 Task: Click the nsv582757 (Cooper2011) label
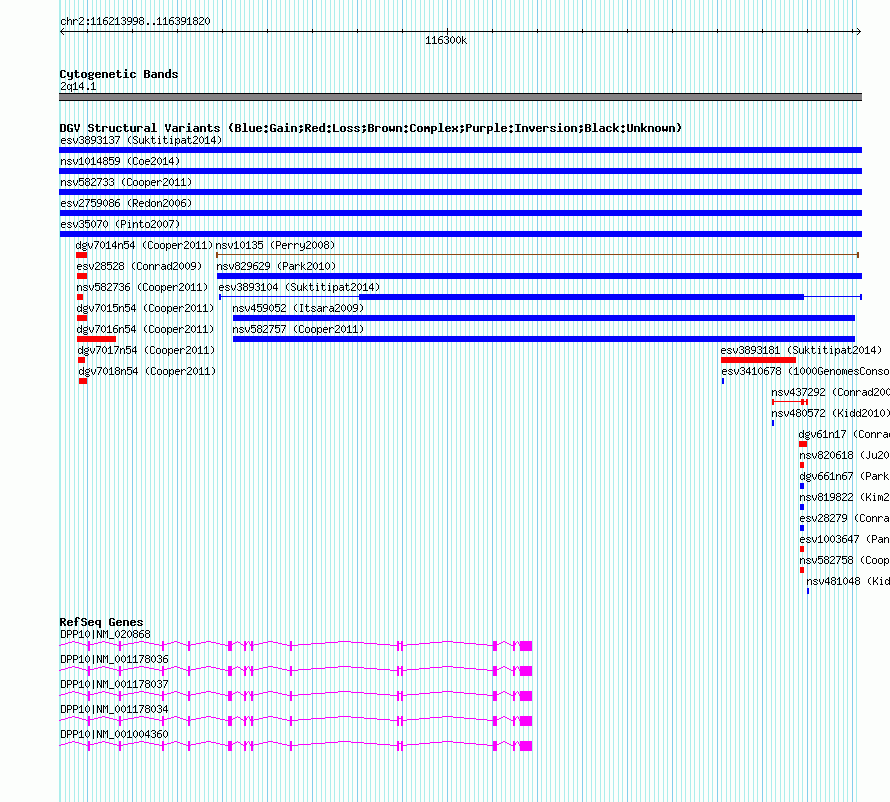[x=298, y=329]
